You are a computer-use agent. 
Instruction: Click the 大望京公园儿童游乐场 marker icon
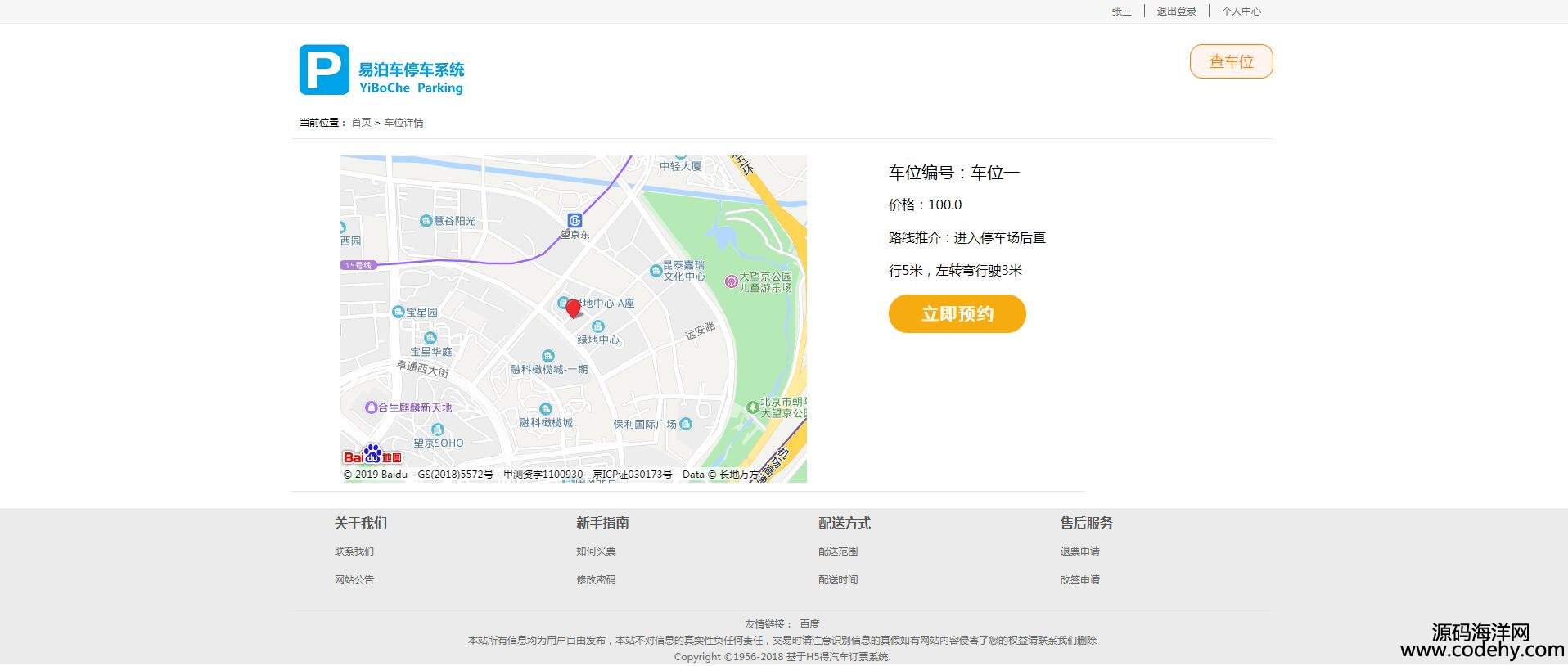pyautogui.click(x=731, y=281)
